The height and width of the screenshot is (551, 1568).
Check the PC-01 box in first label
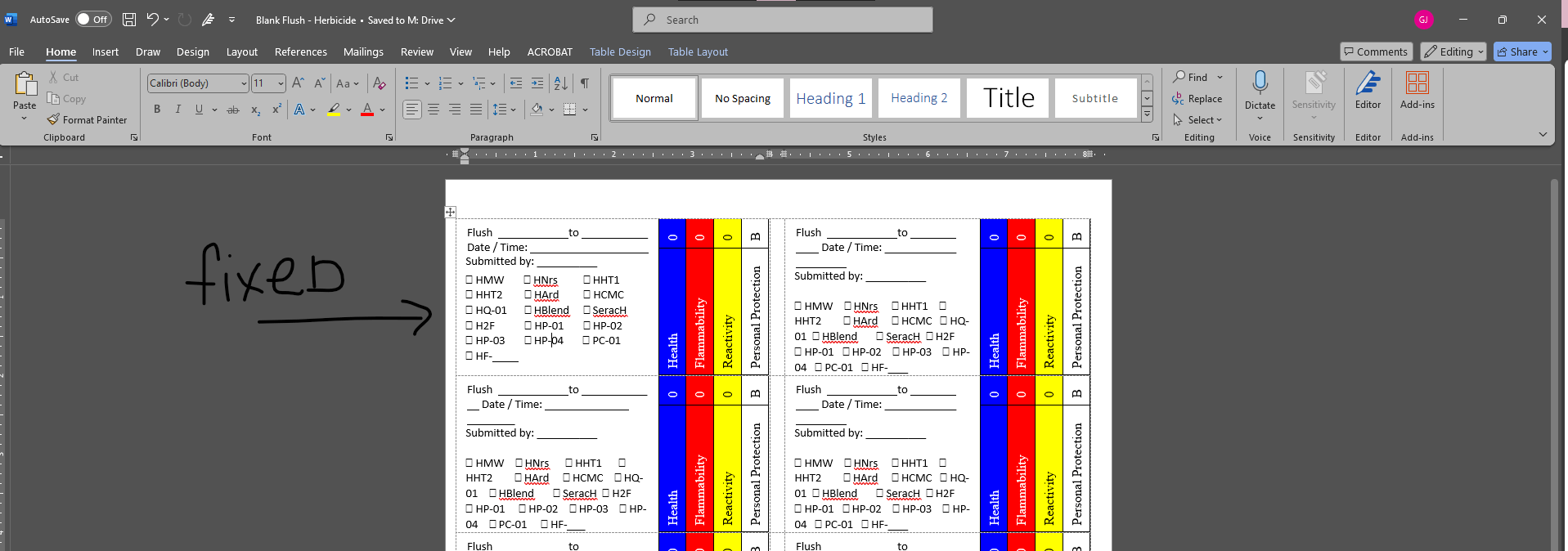586,340
